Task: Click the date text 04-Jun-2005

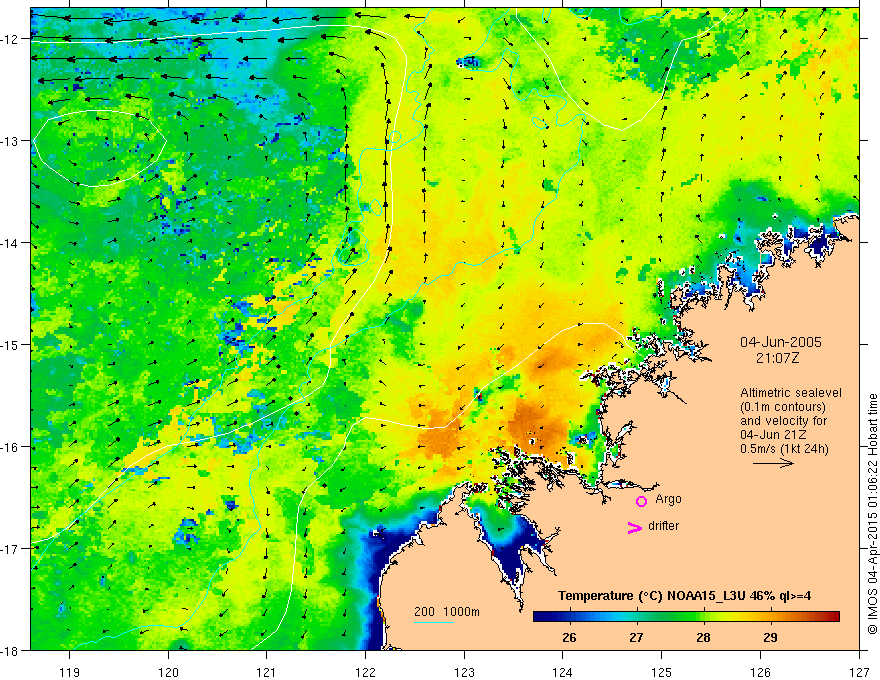Action: point(781,342)
